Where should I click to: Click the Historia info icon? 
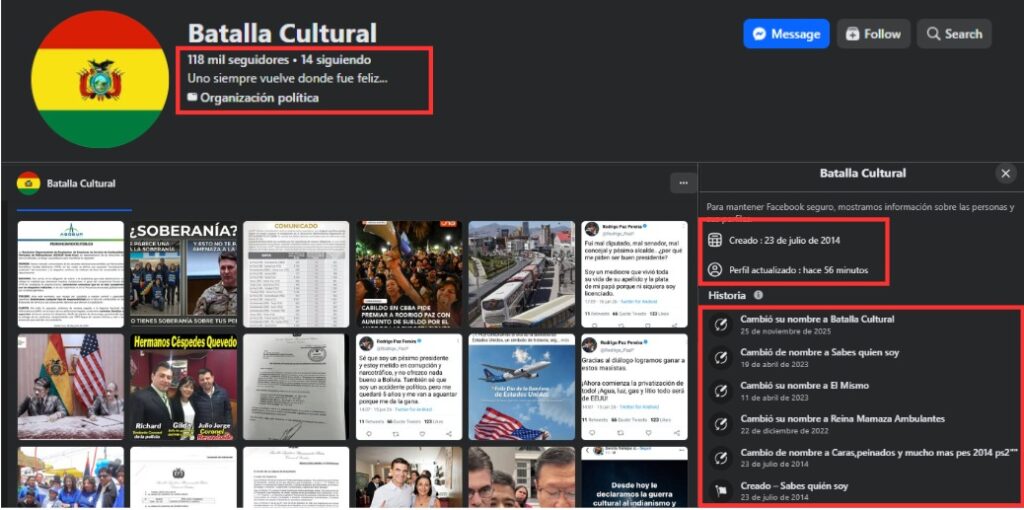click(758, 295)
